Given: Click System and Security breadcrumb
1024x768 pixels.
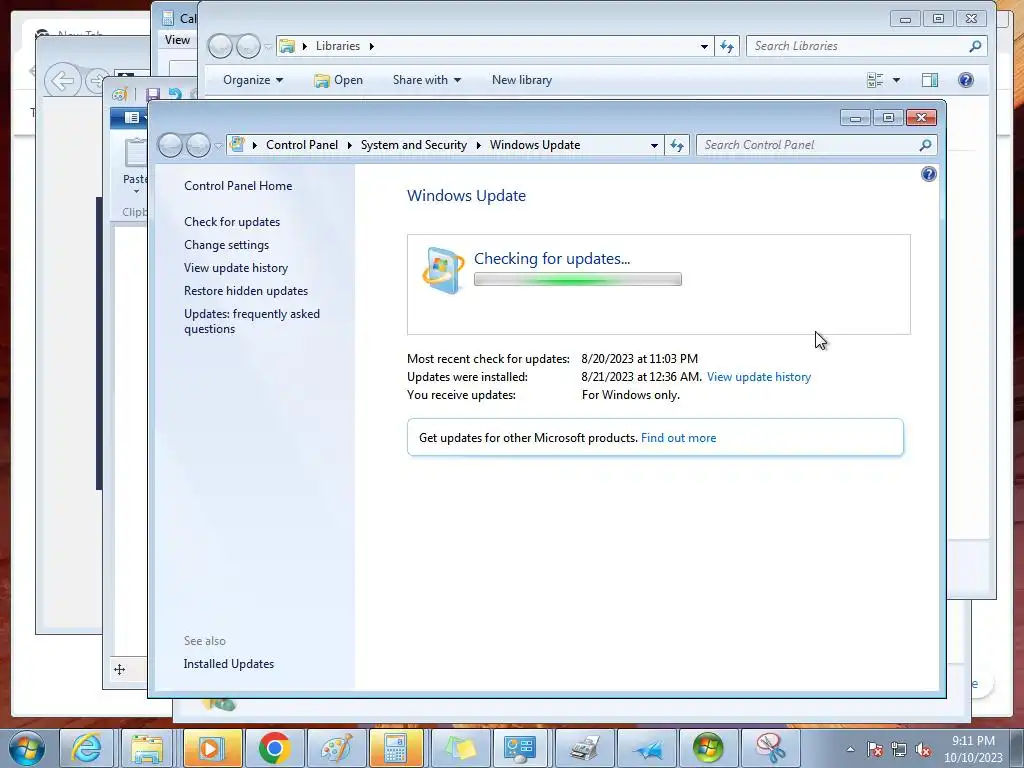Looking at the screenshot, I should tap(414, 145).
